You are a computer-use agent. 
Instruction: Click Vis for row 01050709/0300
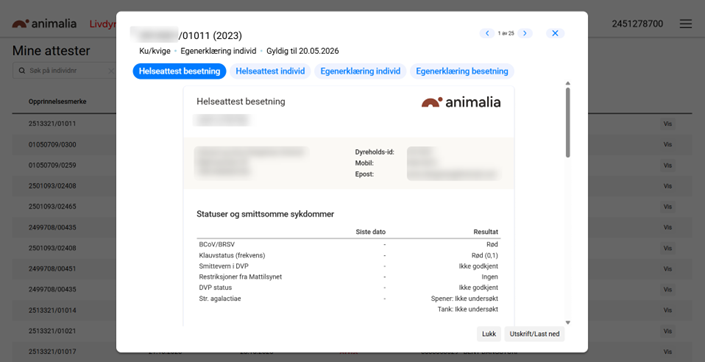(668, 144)
